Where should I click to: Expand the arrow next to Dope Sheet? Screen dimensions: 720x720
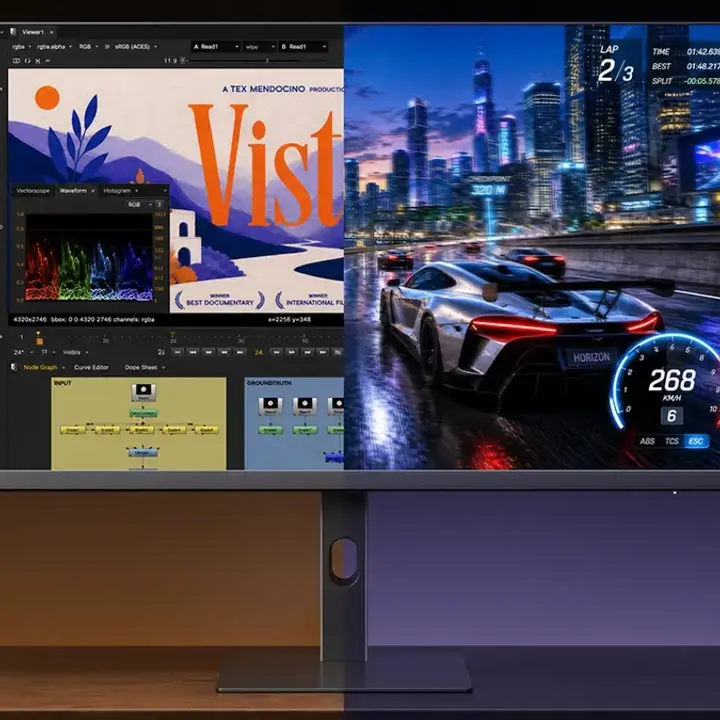pos(163,367)
